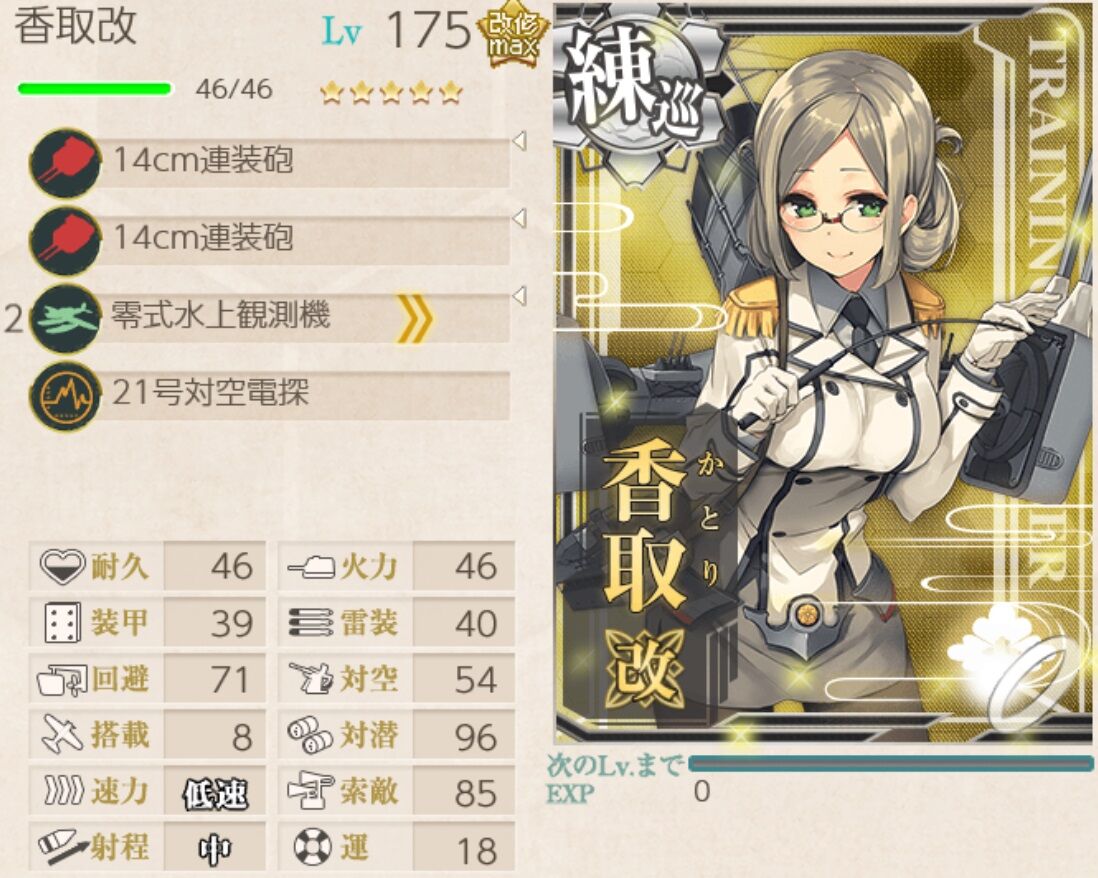Expand the arrow beside second 14cm連装砲 slot
The height and width of the screenshot is (878, 1098).
click(x=519, y=218)
